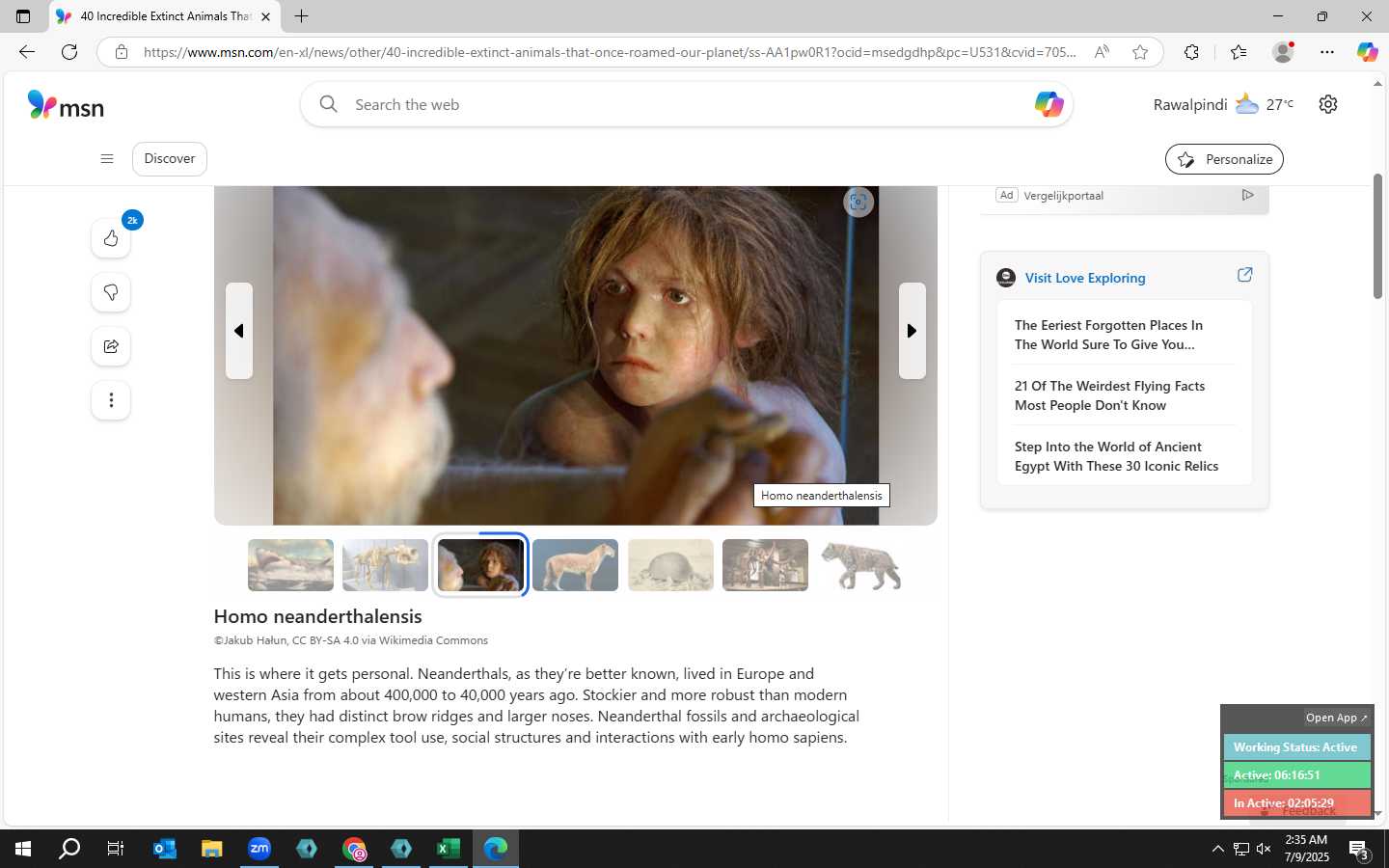Open The Eeriest Forgotten Places article

pos(1108,335)
